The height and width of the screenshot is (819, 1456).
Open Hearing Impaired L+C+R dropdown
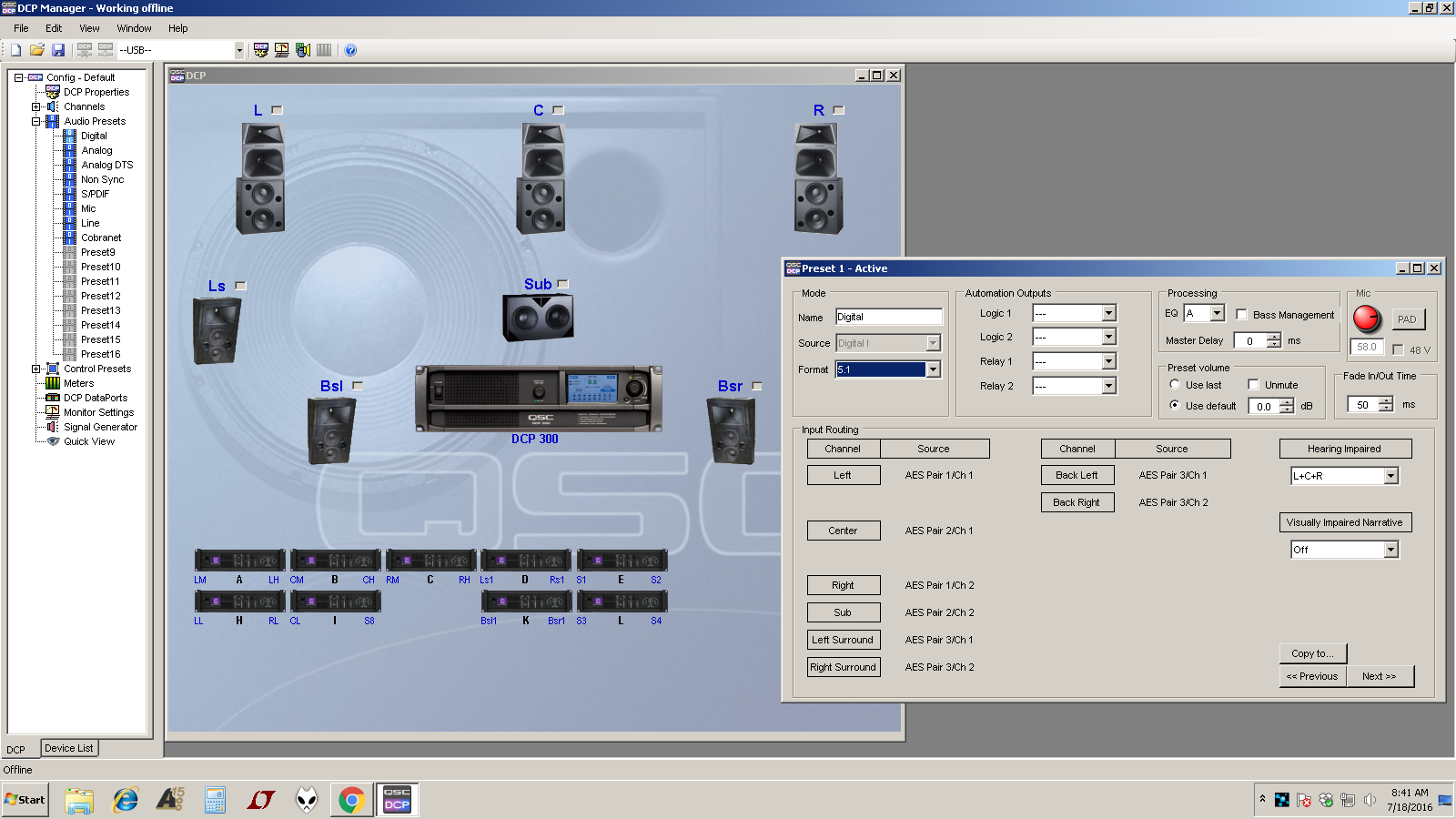[1390, 476]
